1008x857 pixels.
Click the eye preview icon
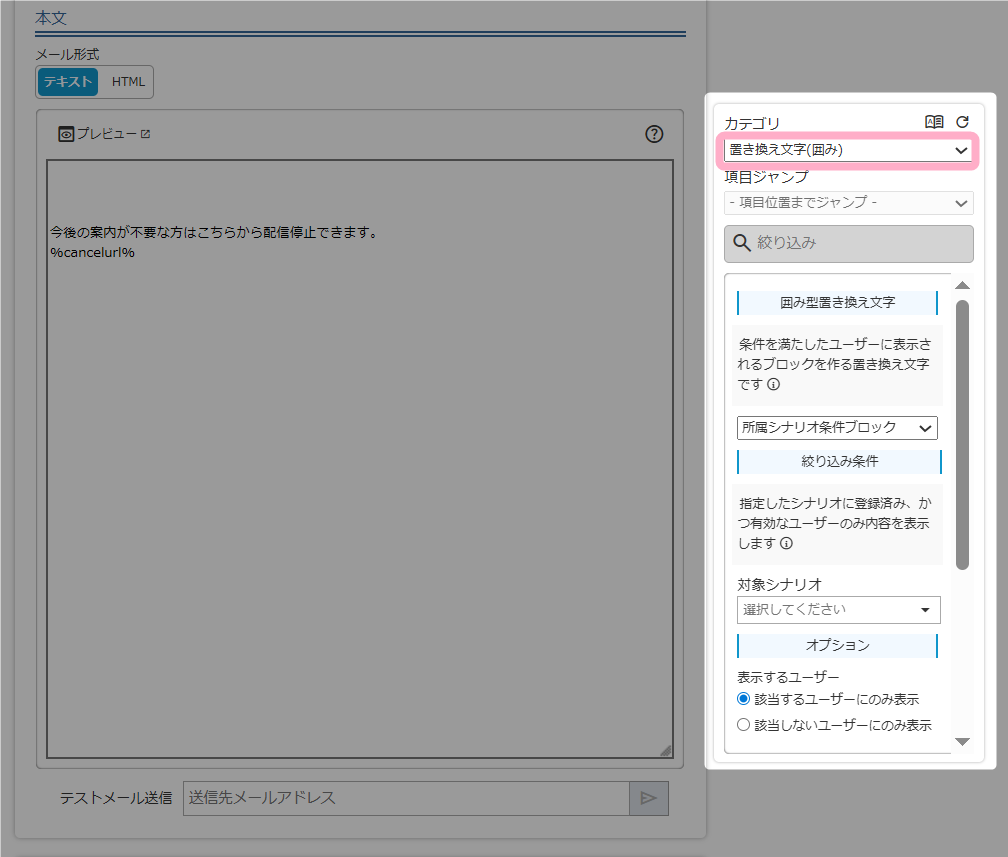click(x=66, y=134)
